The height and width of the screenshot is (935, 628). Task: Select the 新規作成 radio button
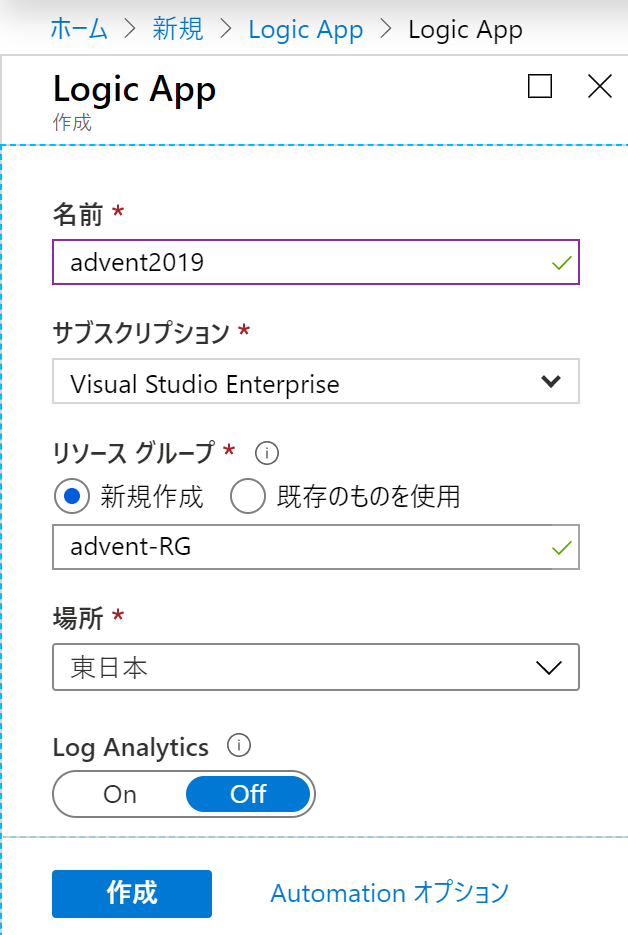click(x=71, y=496)
